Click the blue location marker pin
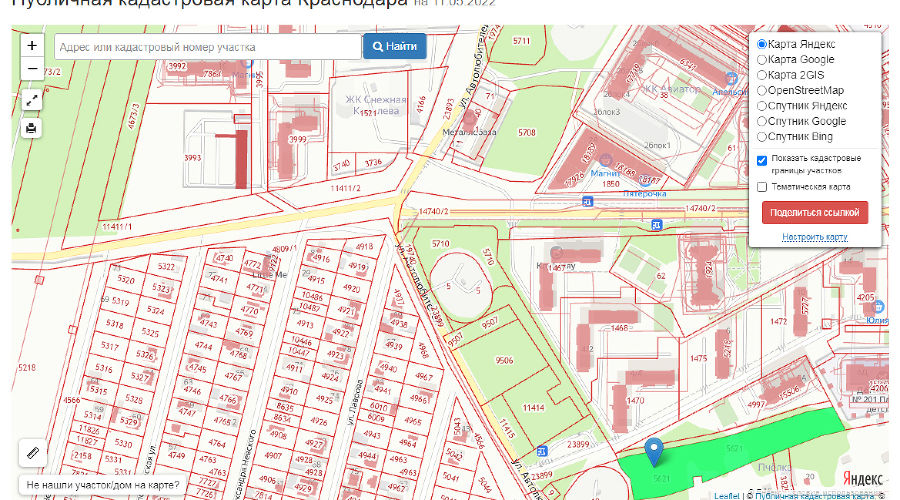 point(654,452)
